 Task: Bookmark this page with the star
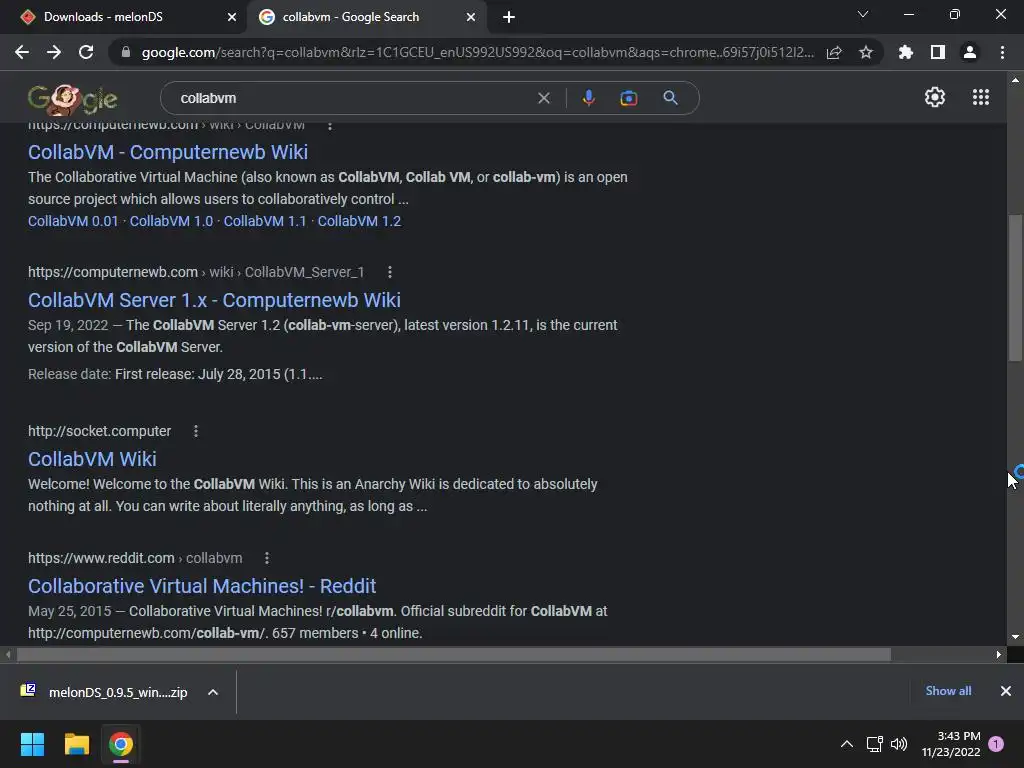click(x=866, y=52)
